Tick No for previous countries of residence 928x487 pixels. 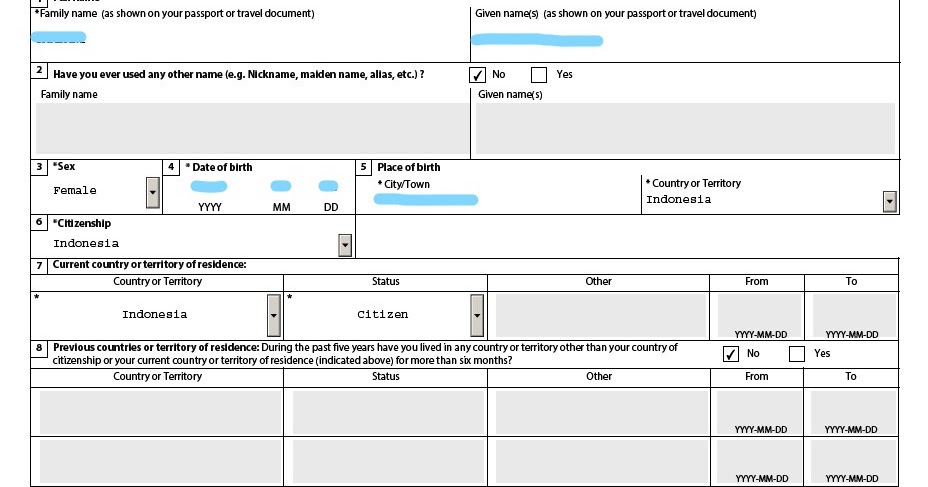[x=731, y=354]
